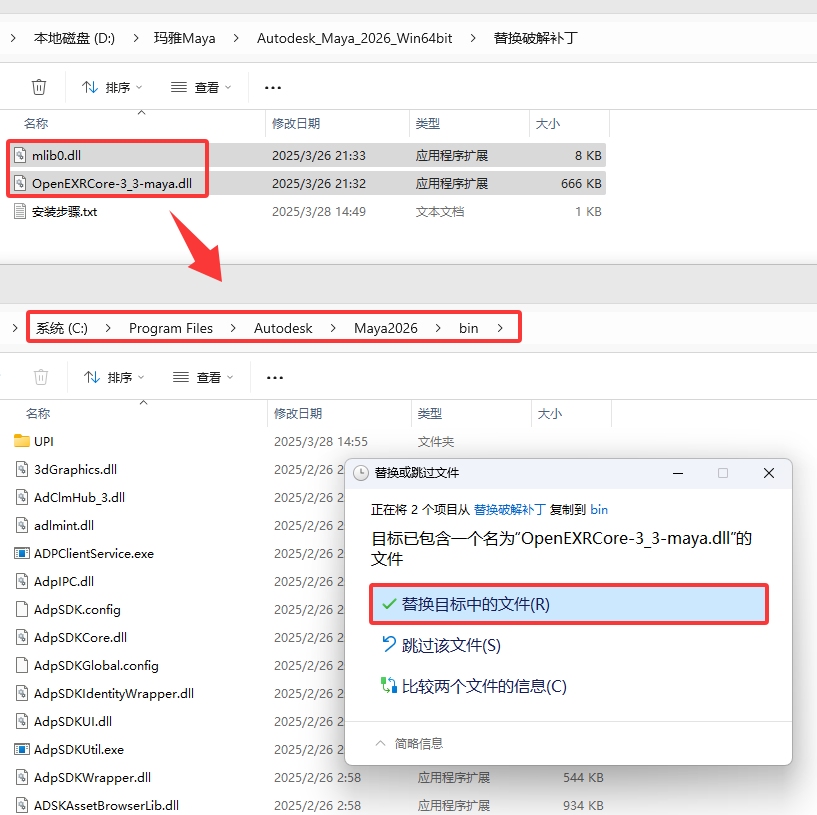The width and height of the screenshot is (817, 815).
Task: Sort by 大小 column in bin window
Action: [x=550, y=413]
